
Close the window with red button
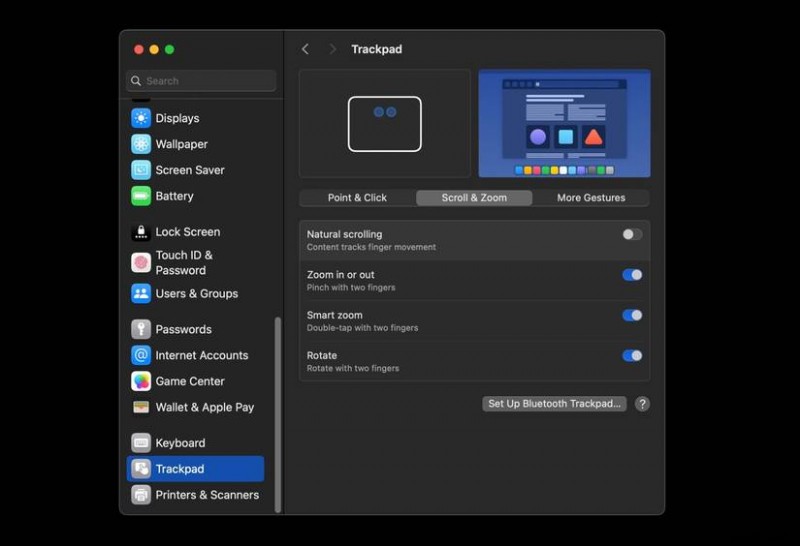[138, 49]
